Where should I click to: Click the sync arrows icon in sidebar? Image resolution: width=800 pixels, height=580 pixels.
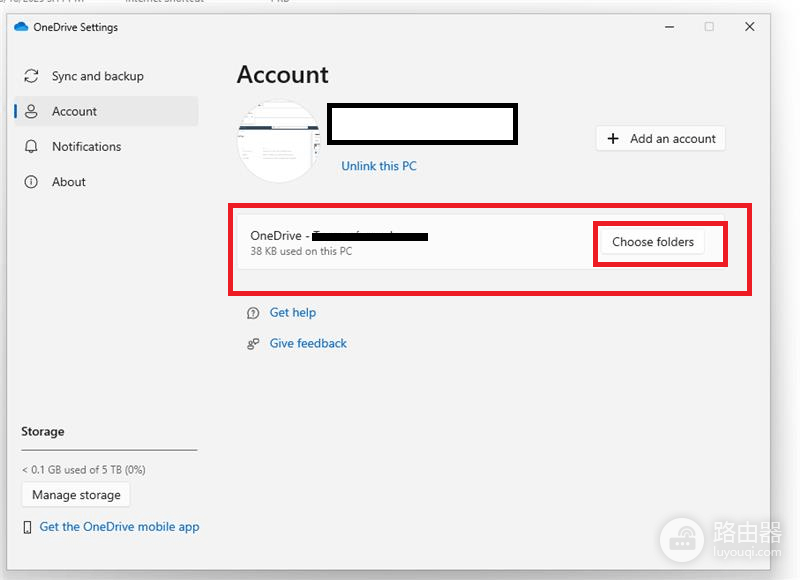(x=31, y=76)
